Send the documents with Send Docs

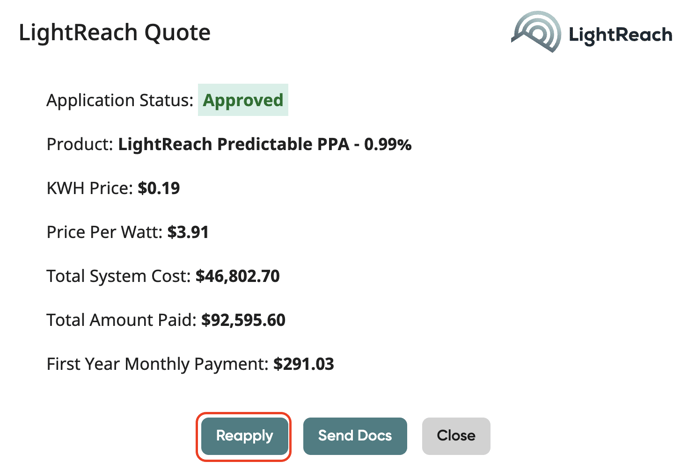355,436
